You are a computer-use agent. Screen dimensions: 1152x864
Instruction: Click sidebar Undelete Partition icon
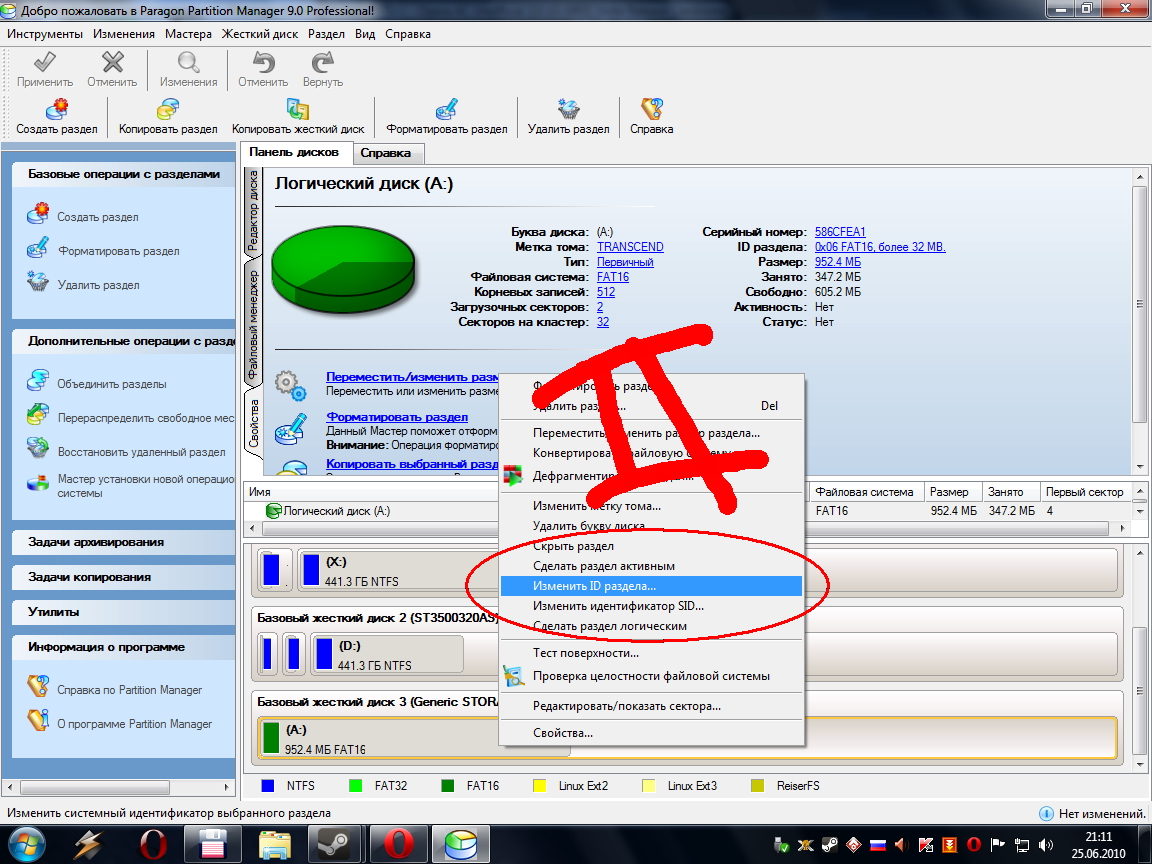pyautogui.click(x=37, y=448)
